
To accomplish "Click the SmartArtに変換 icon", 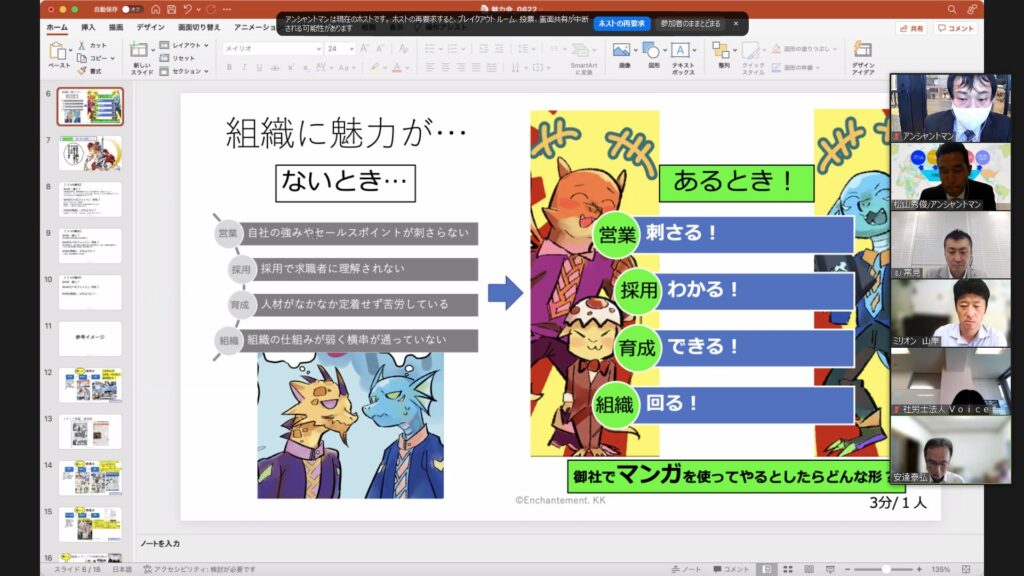I will click(x=580, y=50).
